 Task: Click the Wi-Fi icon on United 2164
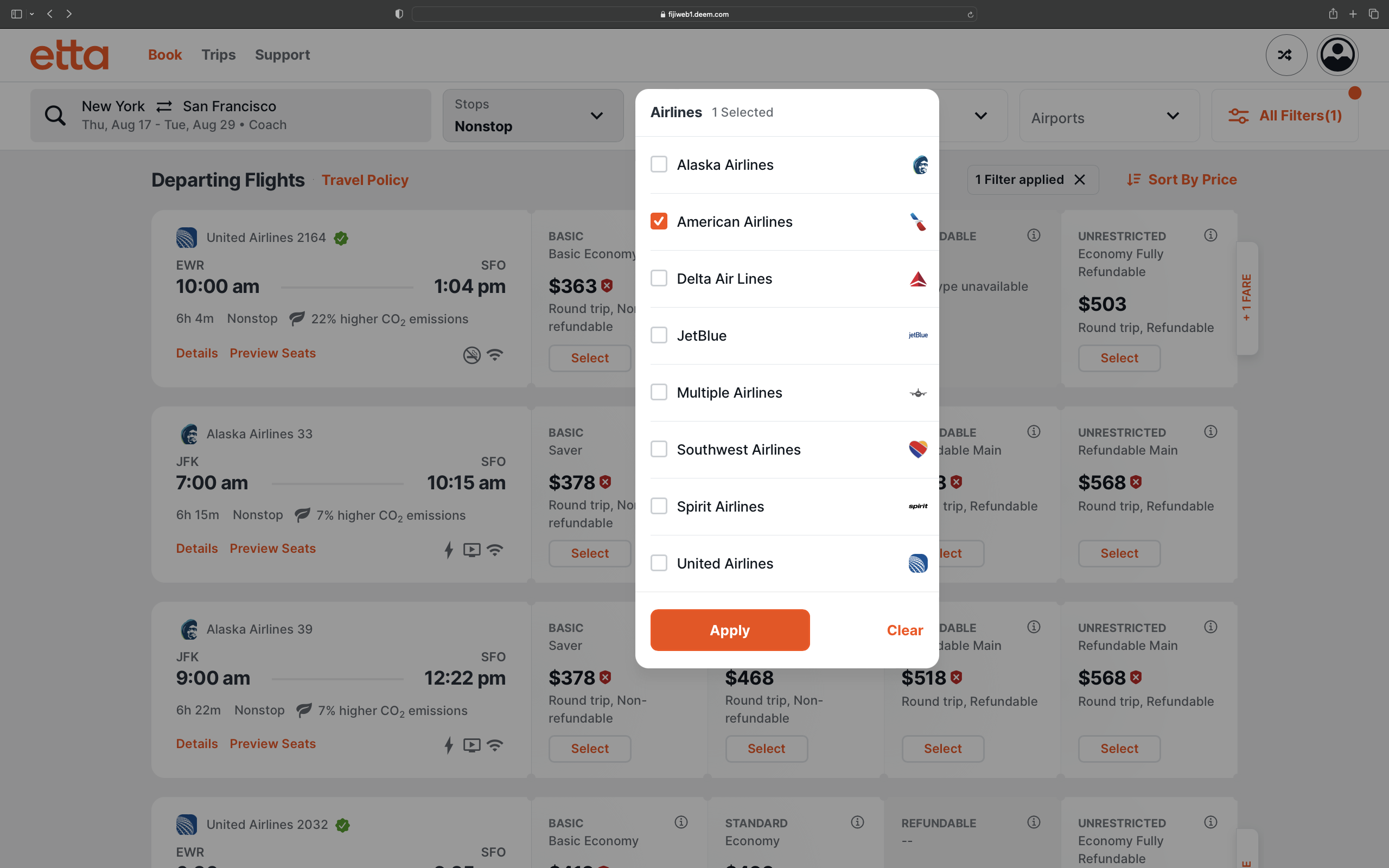pyautogui.click(x=495, y=355)
